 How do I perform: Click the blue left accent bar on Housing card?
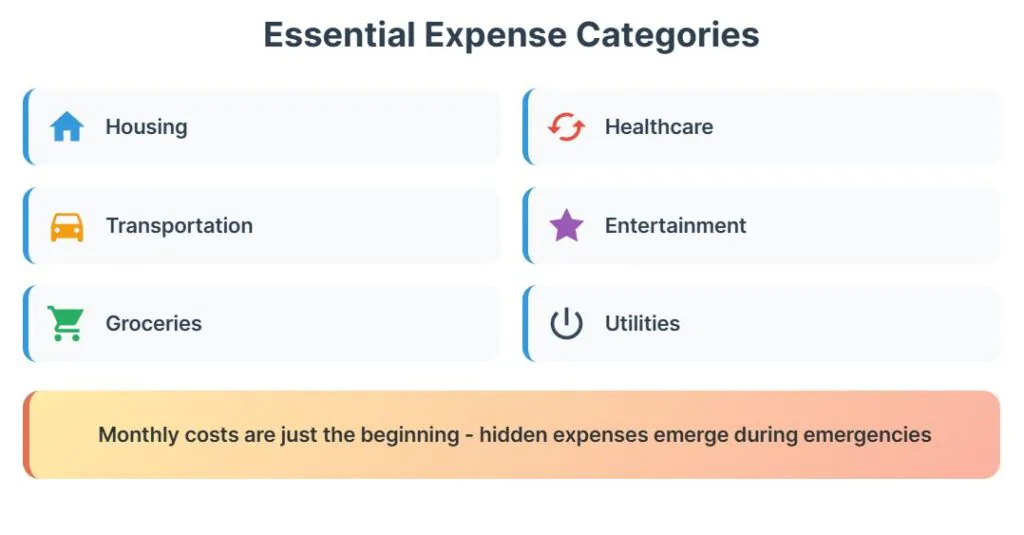coord(26,127)
